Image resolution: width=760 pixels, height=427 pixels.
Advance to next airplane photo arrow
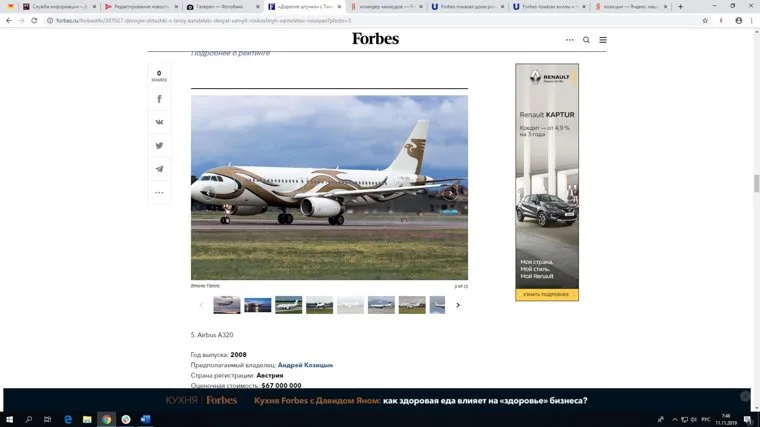point(450,193)
